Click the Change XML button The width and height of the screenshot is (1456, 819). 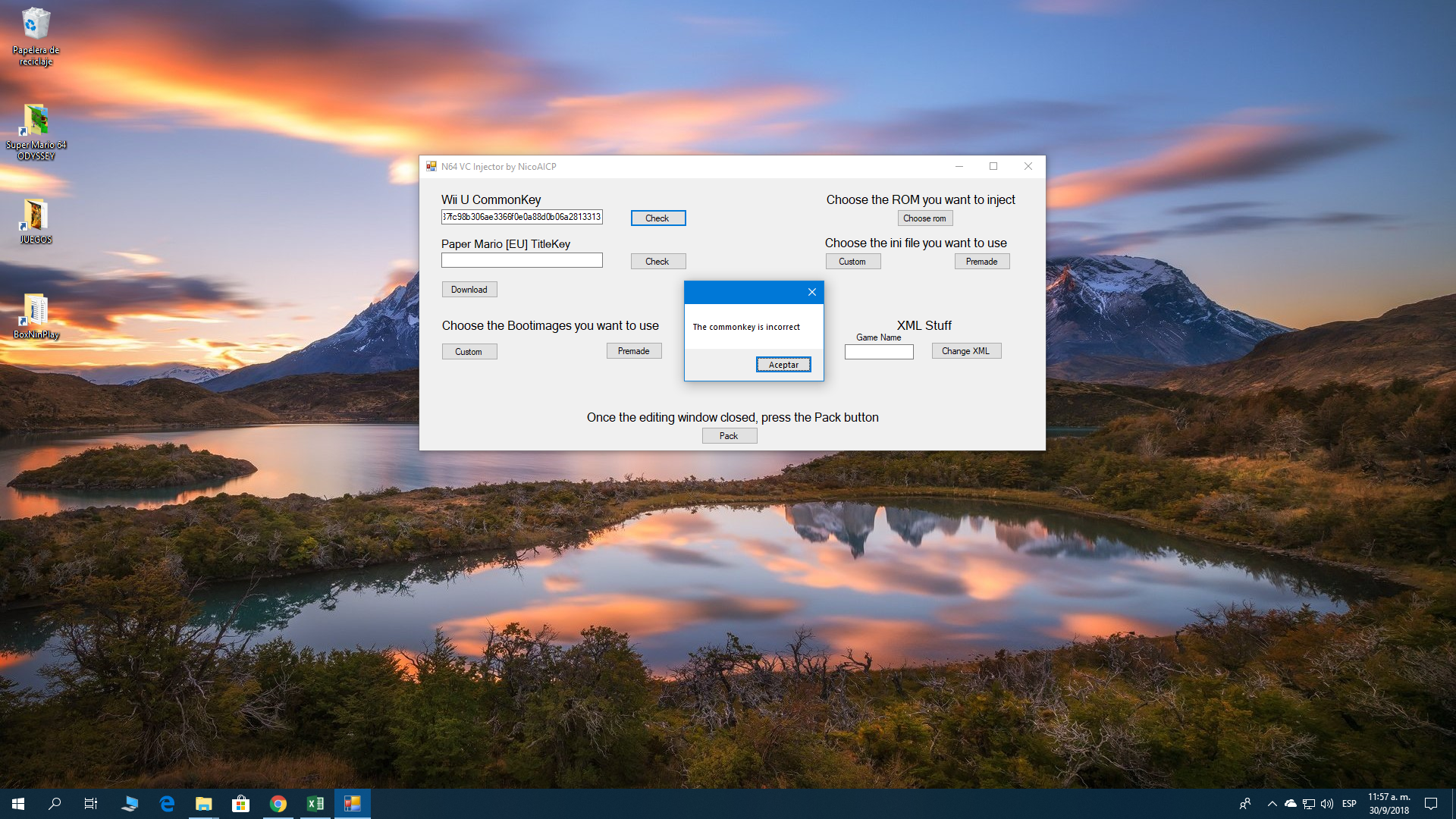click(x=967, y=351)
